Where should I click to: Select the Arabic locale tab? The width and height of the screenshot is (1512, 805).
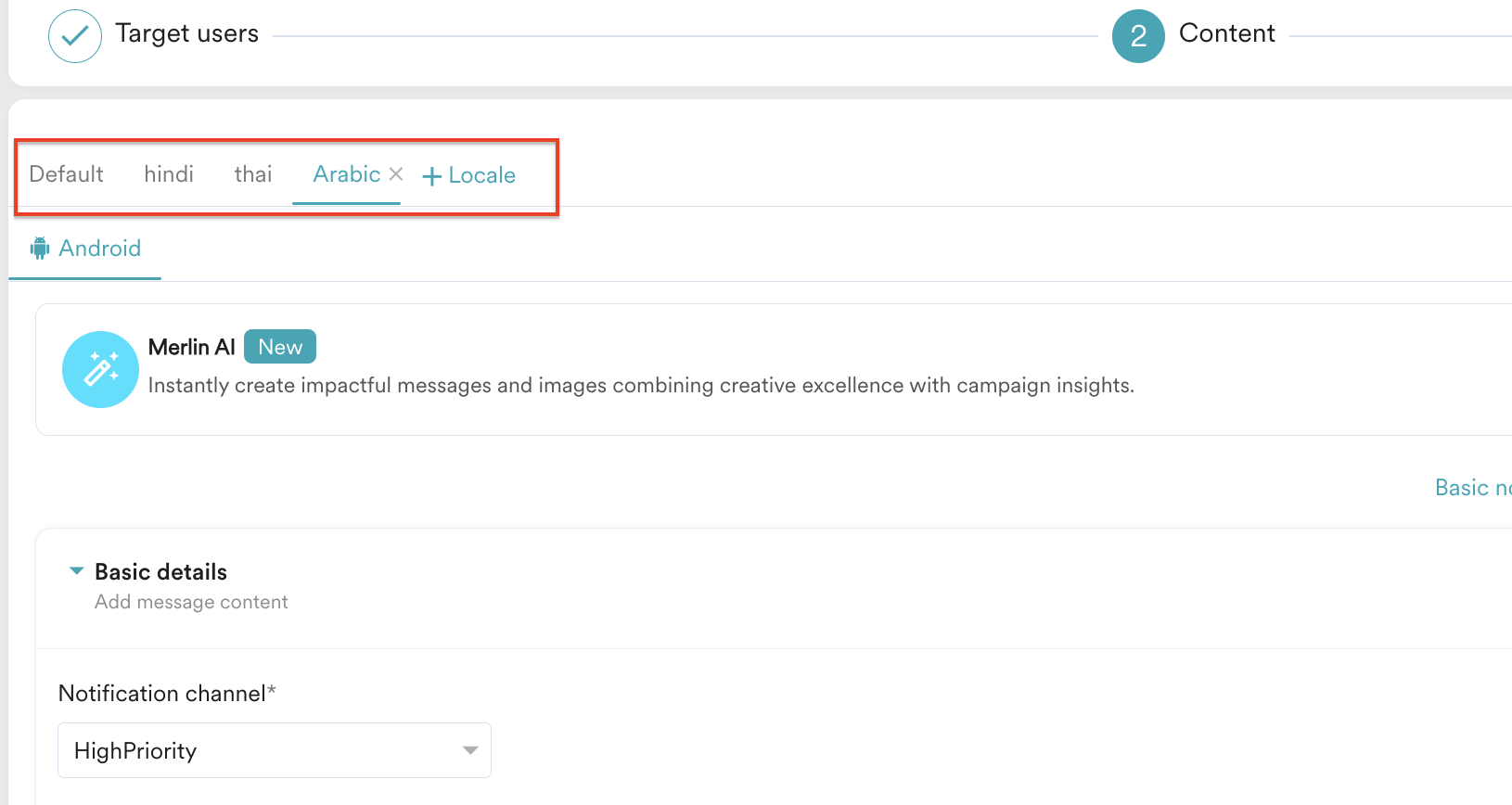[346, 174]
